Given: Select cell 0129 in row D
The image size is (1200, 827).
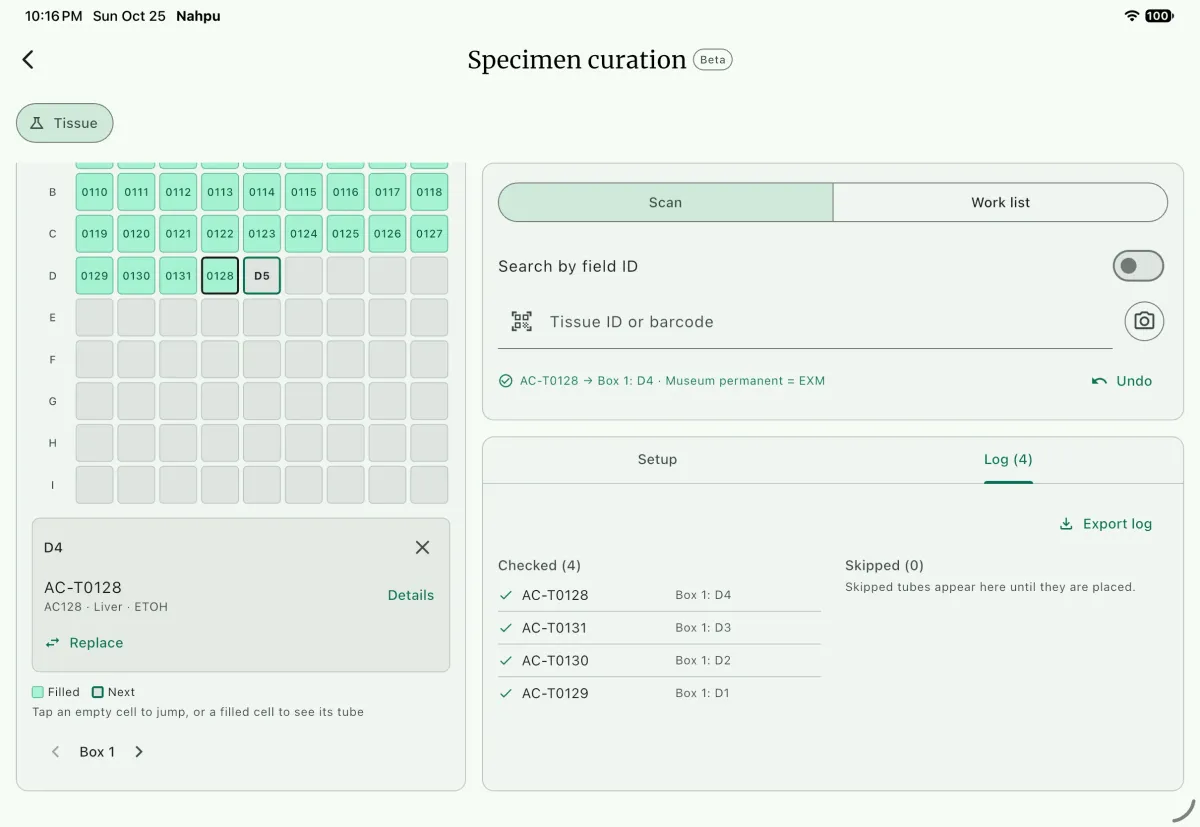Looking at the screenshot, I should (x=95, y=276).
